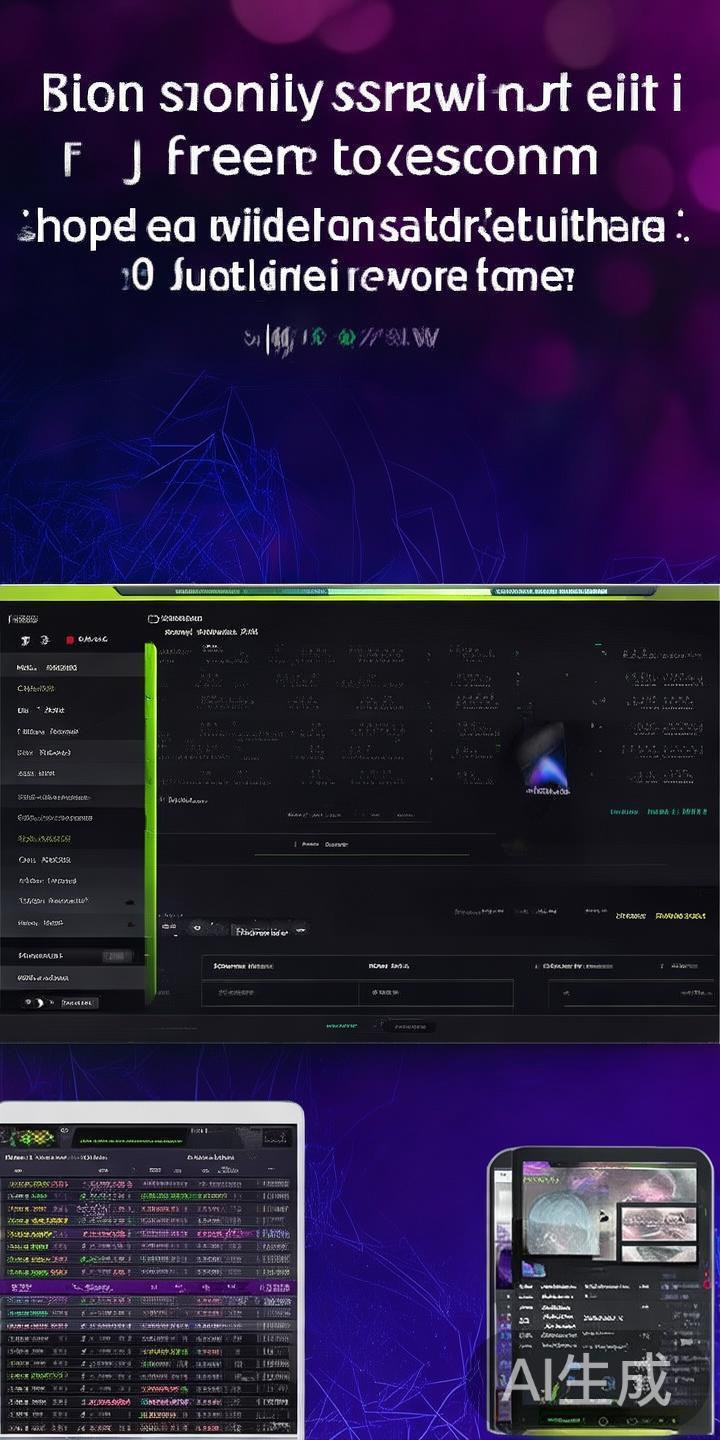
Task: Click the cloud icon in the left sidebar
Action: coord(130,901)
